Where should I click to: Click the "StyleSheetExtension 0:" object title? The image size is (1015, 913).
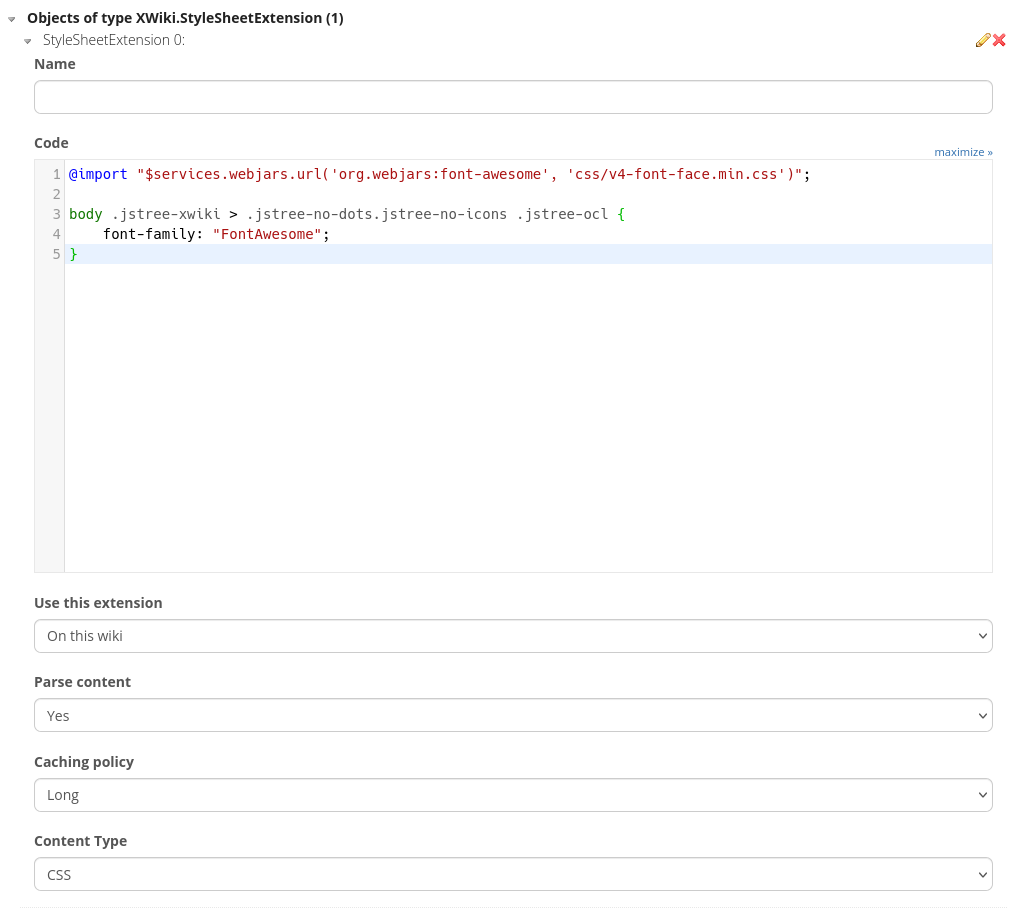[113, 40]
